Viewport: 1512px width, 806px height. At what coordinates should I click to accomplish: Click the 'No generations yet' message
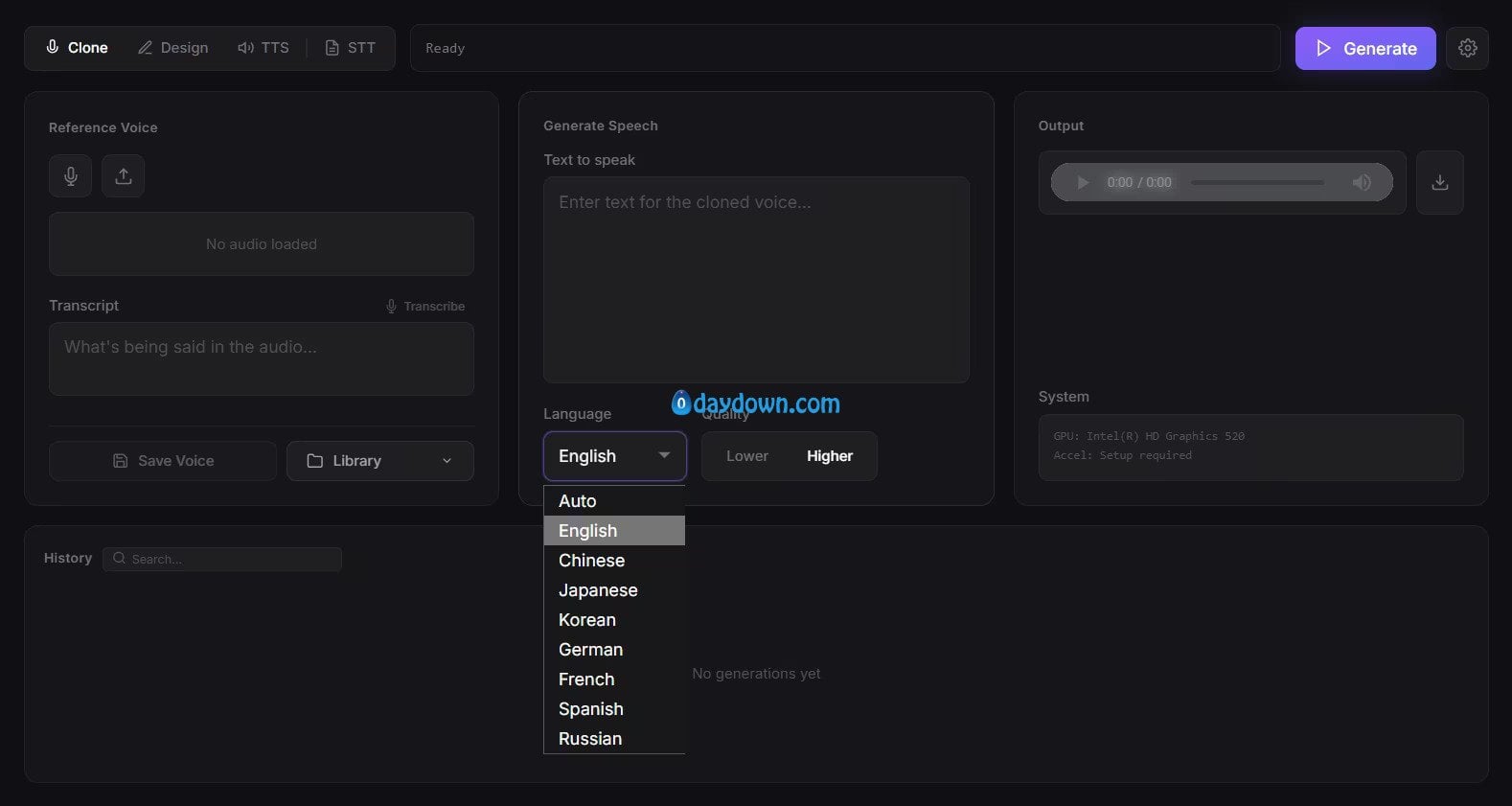756,674
